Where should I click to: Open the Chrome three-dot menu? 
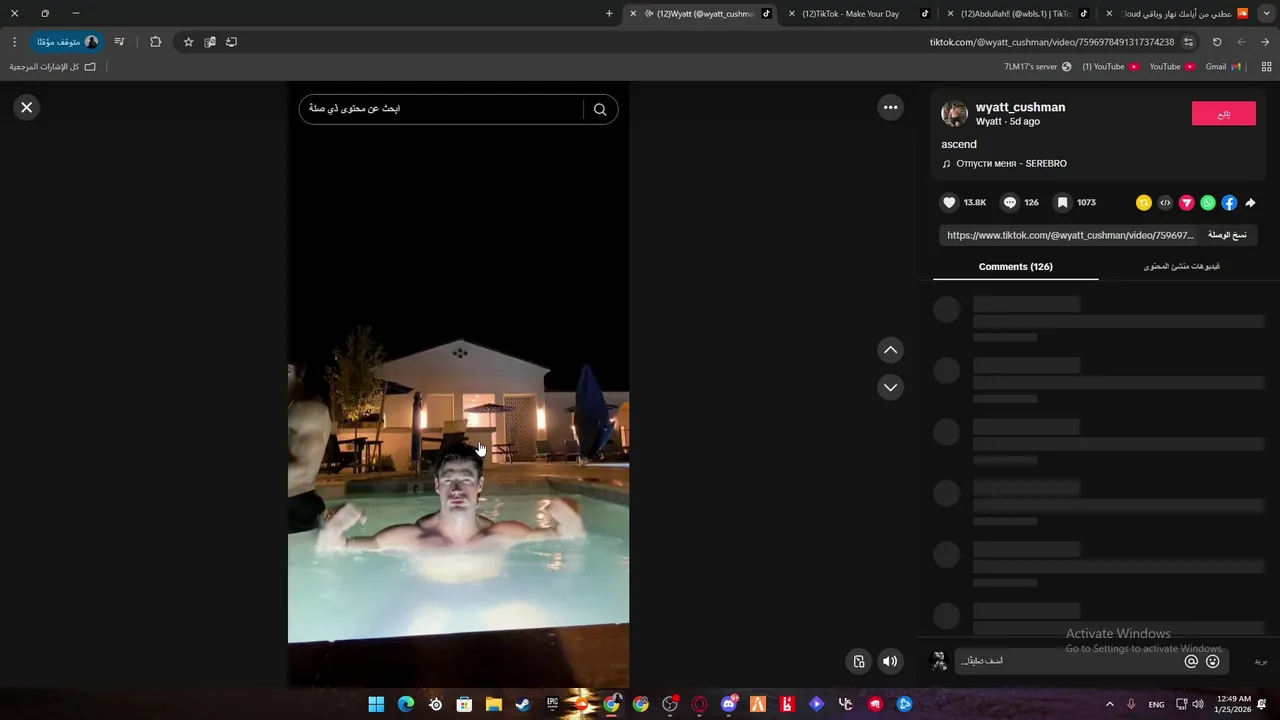14,42
